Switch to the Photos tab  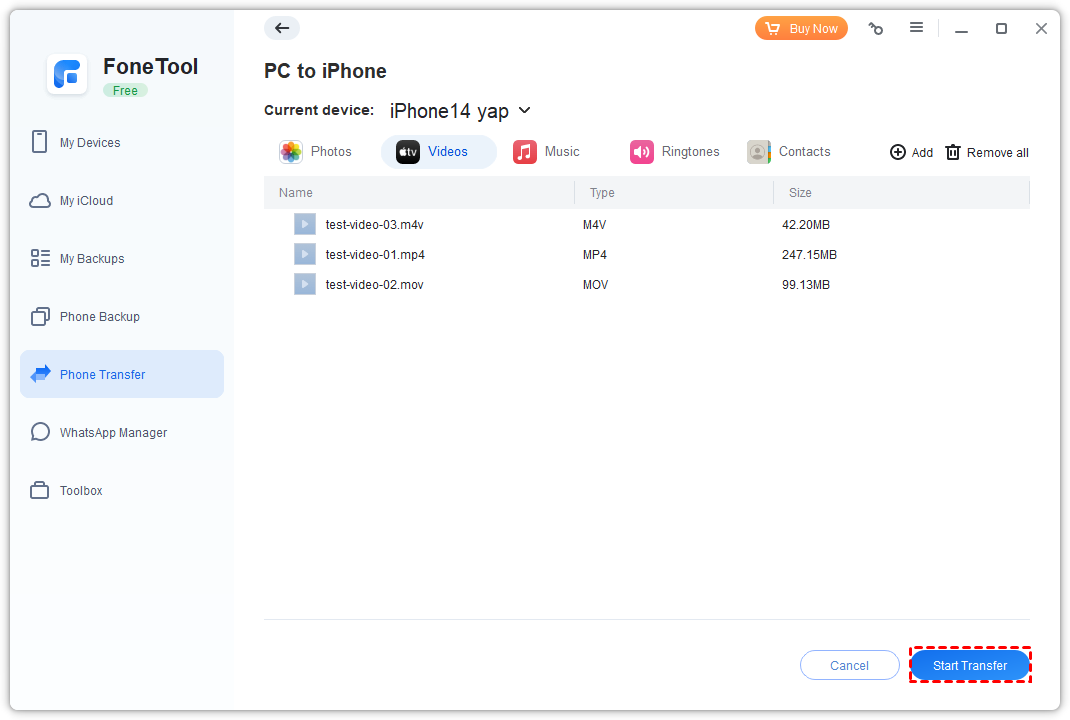click(x=317, y=152)
